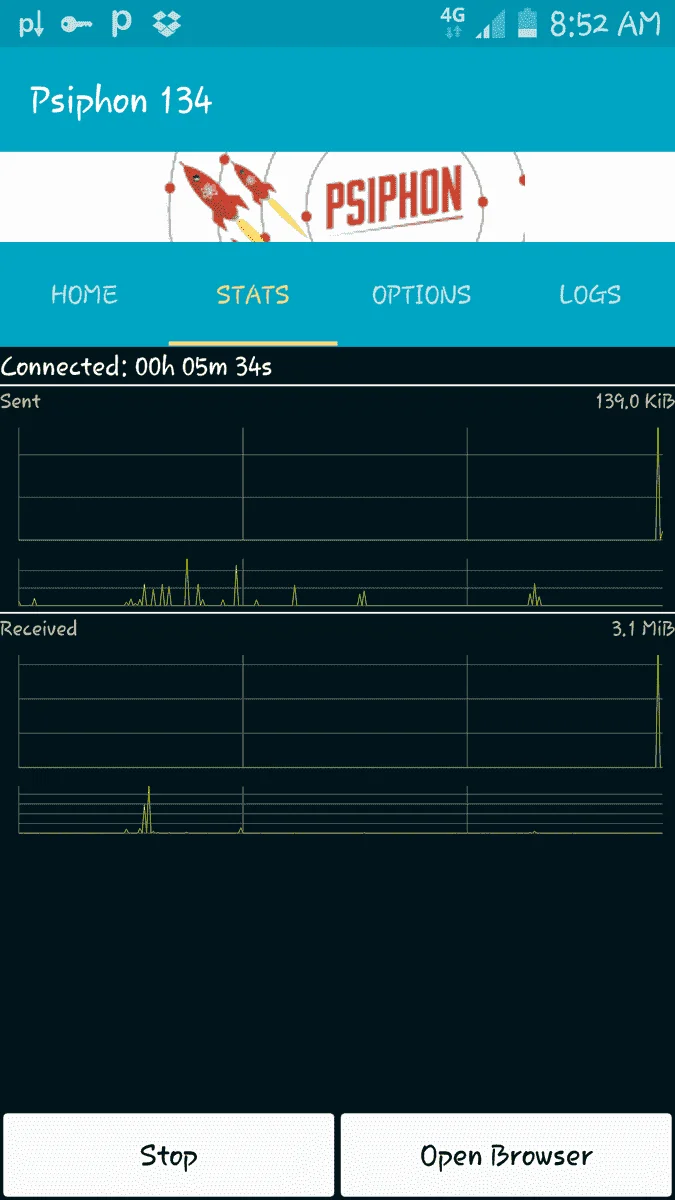Tap the upper Received traffic graph

341,711
